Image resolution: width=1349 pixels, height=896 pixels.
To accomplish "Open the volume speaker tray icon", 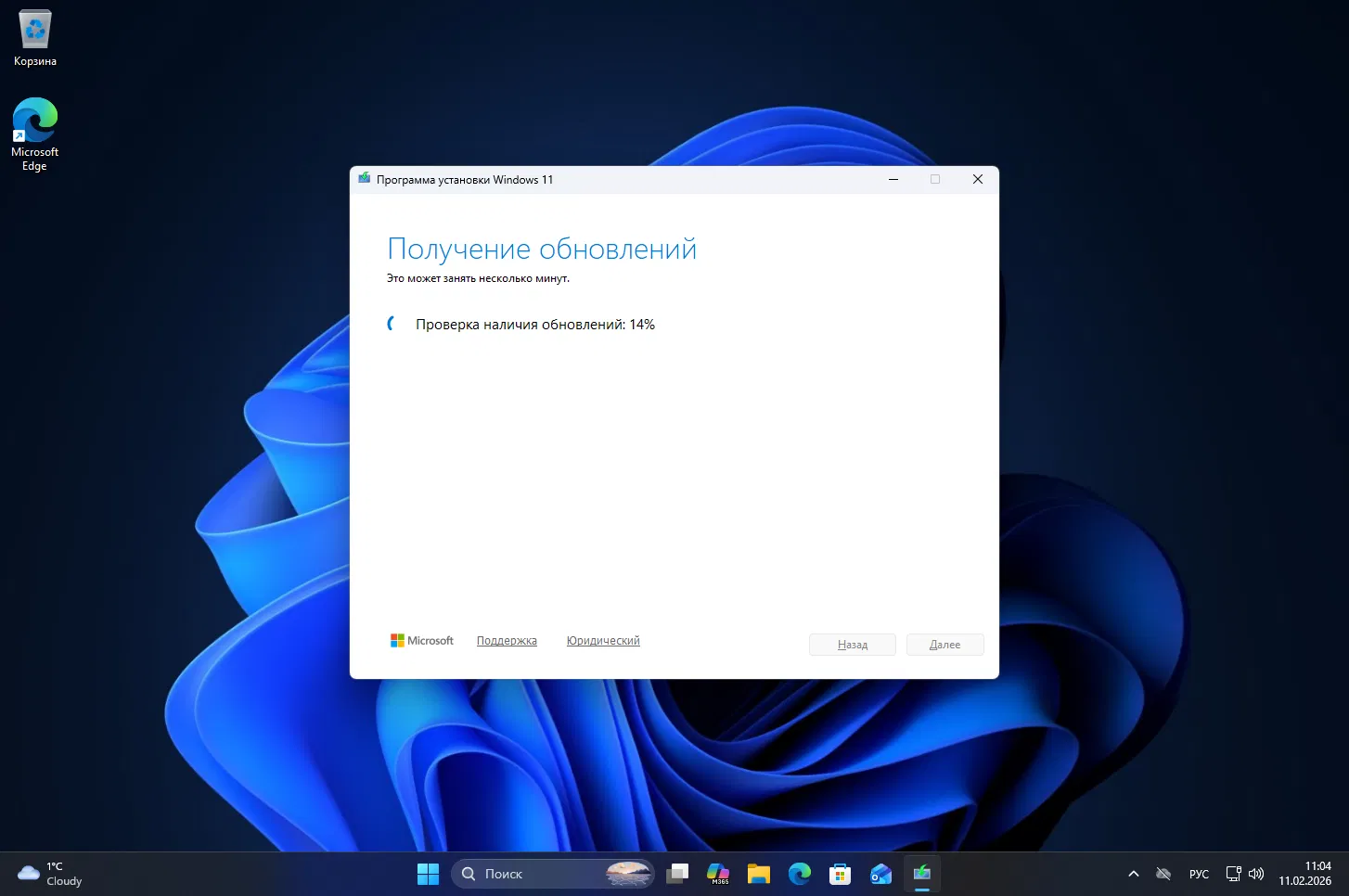I will click(x=1256, y=874).
